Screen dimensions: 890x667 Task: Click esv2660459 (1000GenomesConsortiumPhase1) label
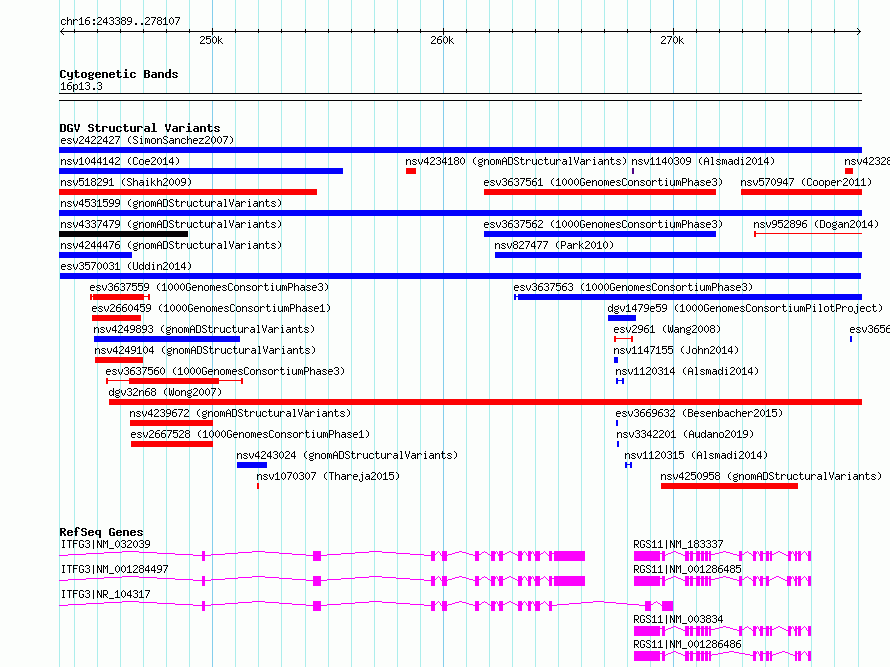pyautogui.click(x=211, y=308)
